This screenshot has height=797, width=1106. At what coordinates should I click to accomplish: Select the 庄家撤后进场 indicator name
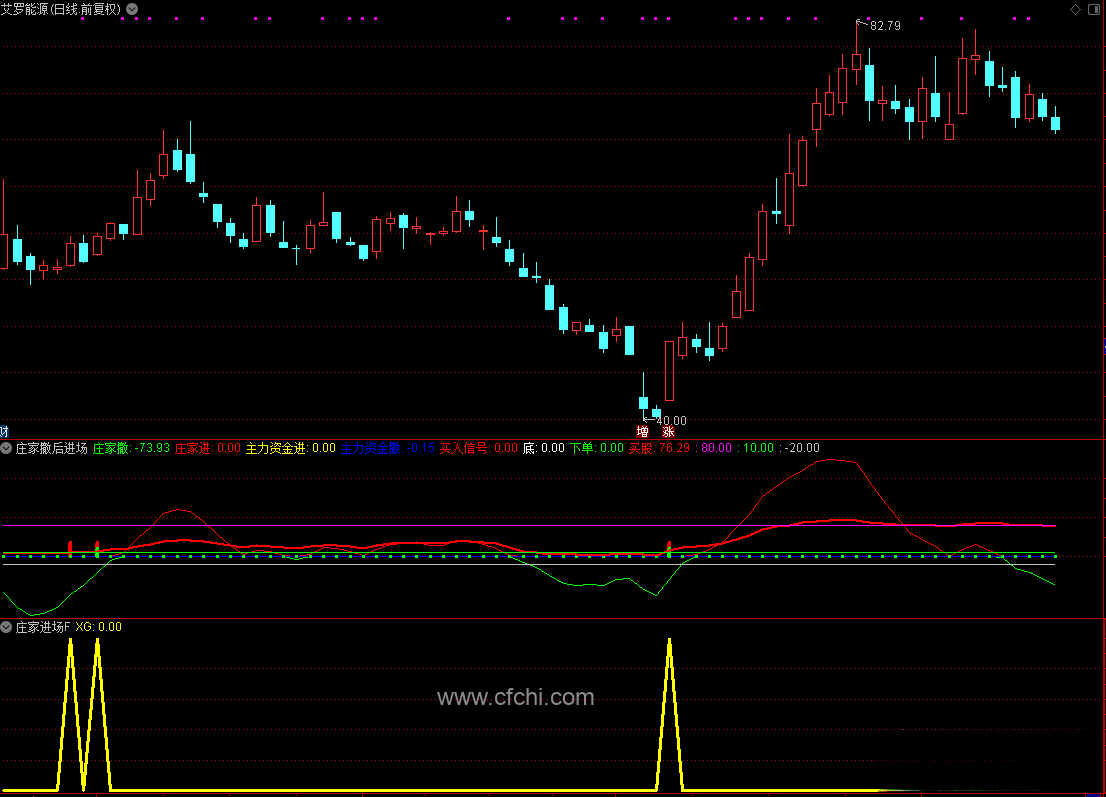click(x=51, y=448)
